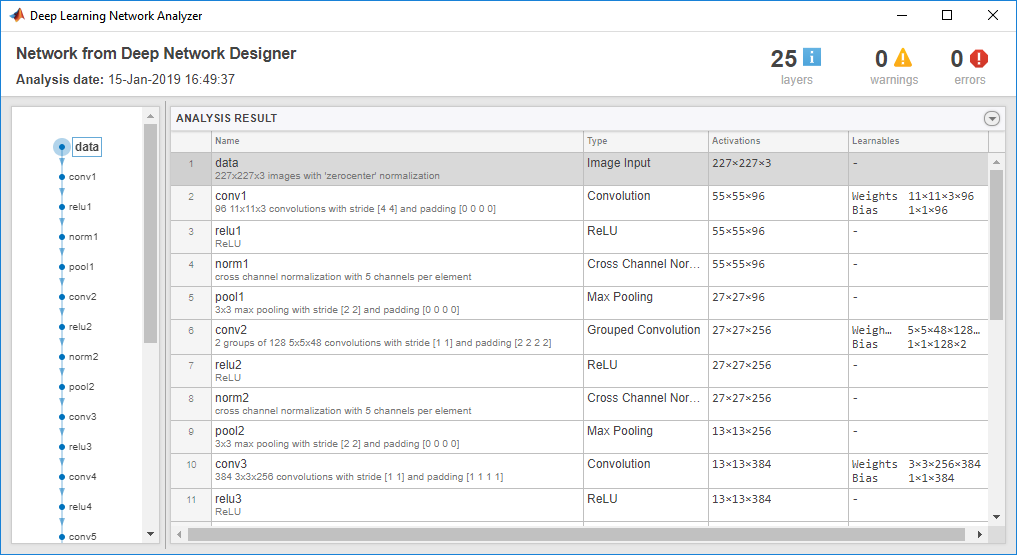Click the MATLAB logo in title bar
This screenshot has height=555, width=1017.
pos(17,15)
